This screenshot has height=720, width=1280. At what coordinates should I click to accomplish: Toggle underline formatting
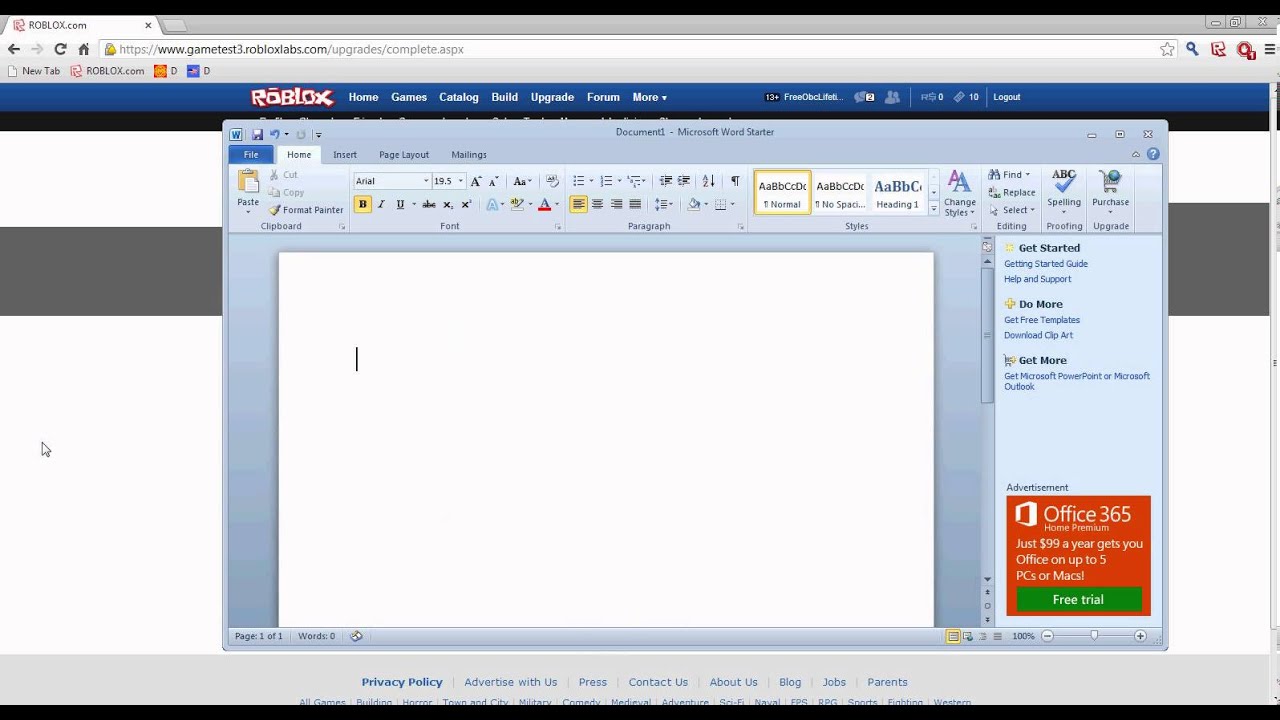point(400,204)
